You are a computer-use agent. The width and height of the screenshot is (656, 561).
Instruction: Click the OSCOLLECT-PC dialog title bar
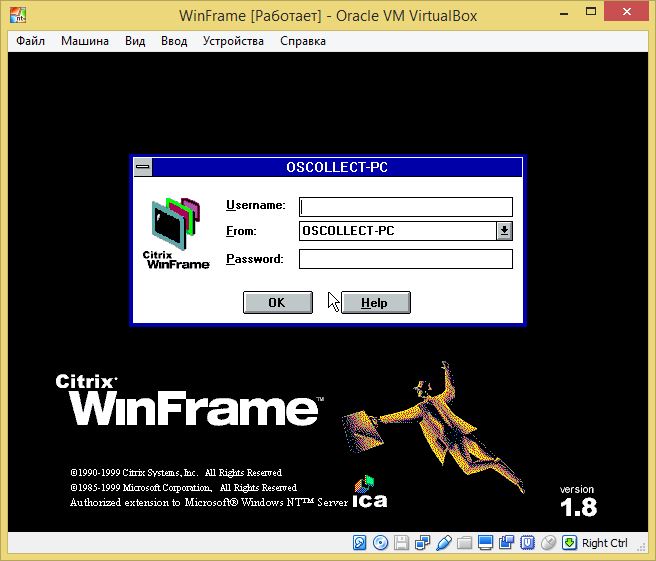click(x=337, y=167)
